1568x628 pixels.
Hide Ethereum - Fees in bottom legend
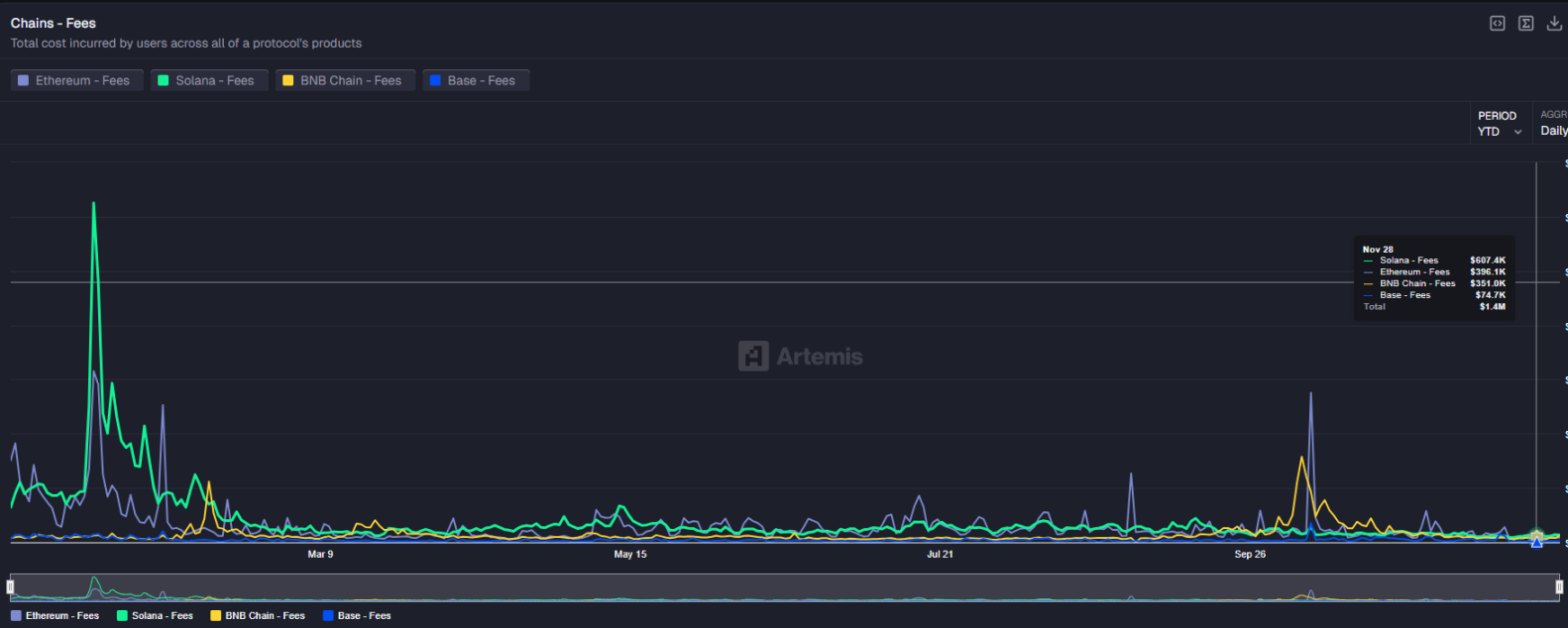56,615
